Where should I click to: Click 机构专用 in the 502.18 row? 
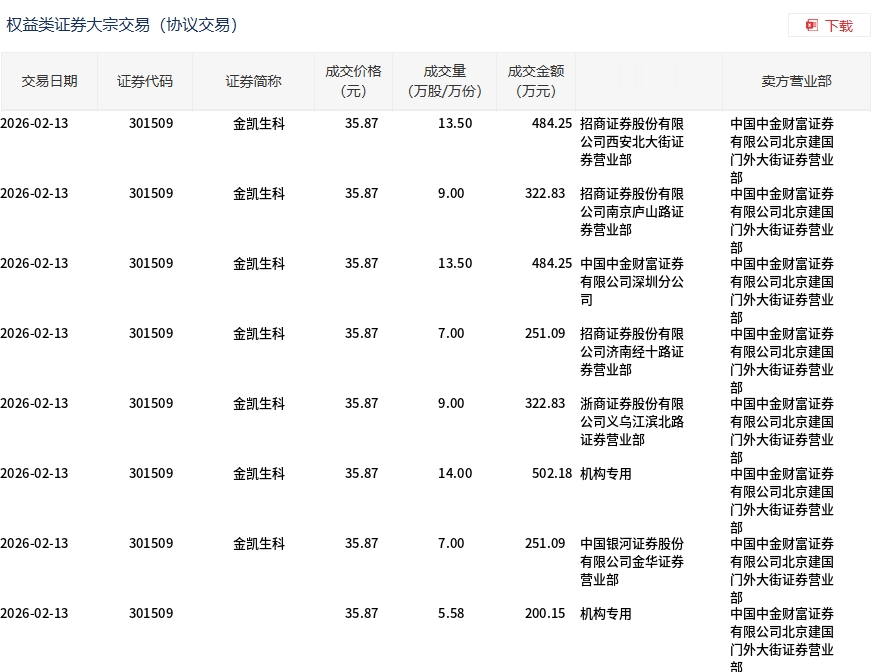point(606,474)
